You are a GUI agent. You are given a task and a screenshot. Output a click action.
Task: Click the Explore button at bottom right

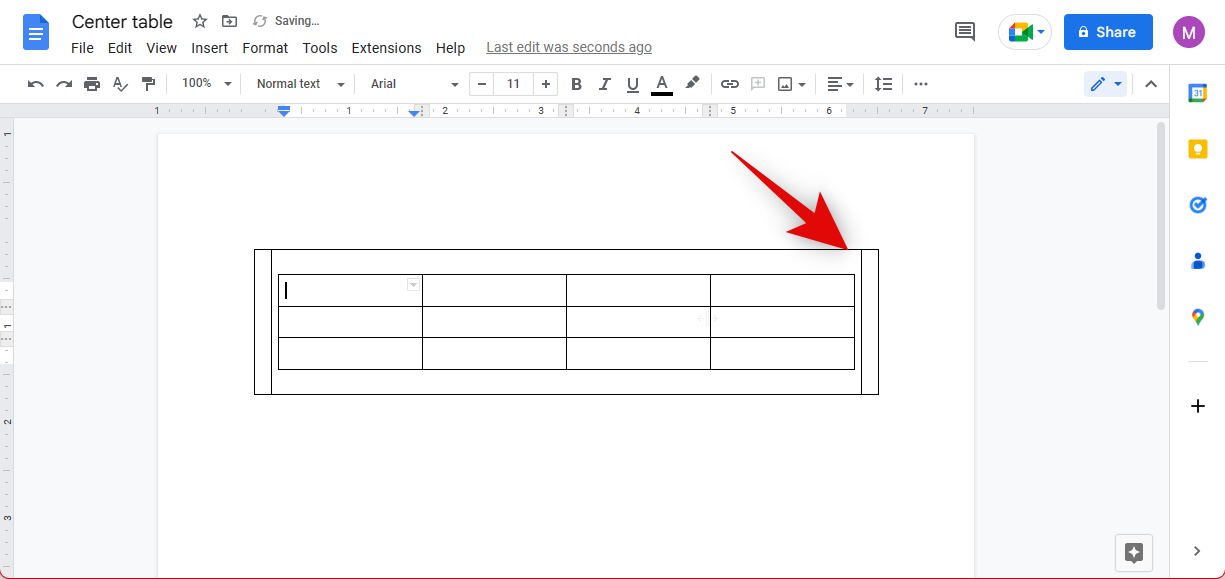coord(1134,552)
